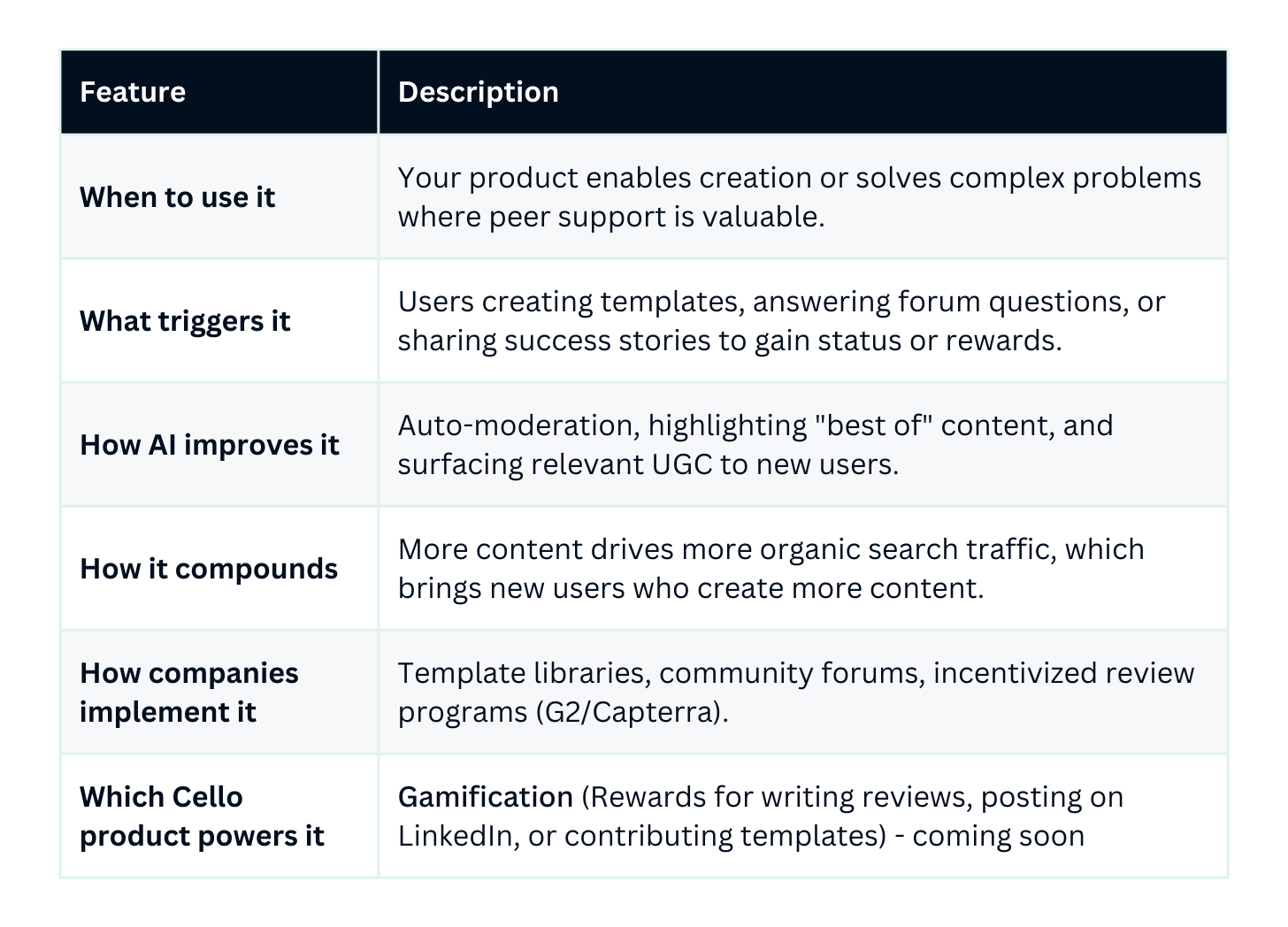Click the description about users creating templates

781,321
